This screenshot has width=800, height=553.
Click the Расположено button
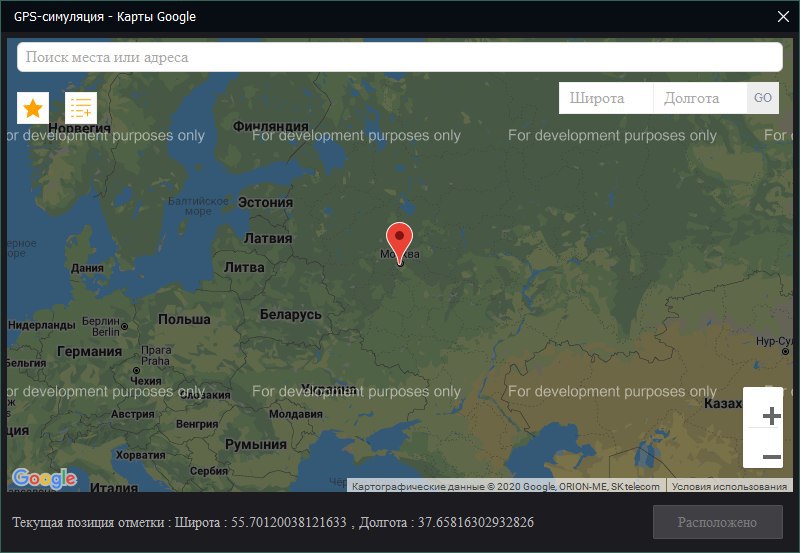(717, 522)
